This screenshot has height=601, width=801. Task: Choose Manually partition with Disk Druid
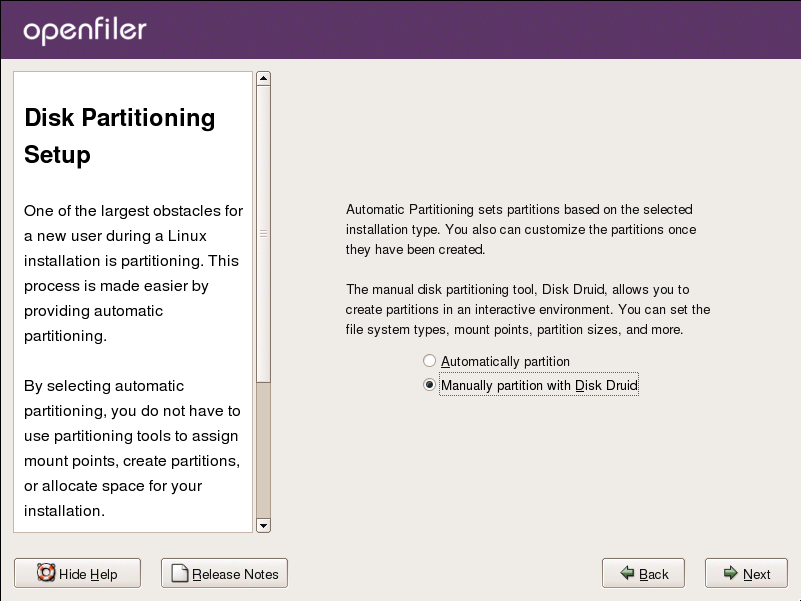[430, 385]
